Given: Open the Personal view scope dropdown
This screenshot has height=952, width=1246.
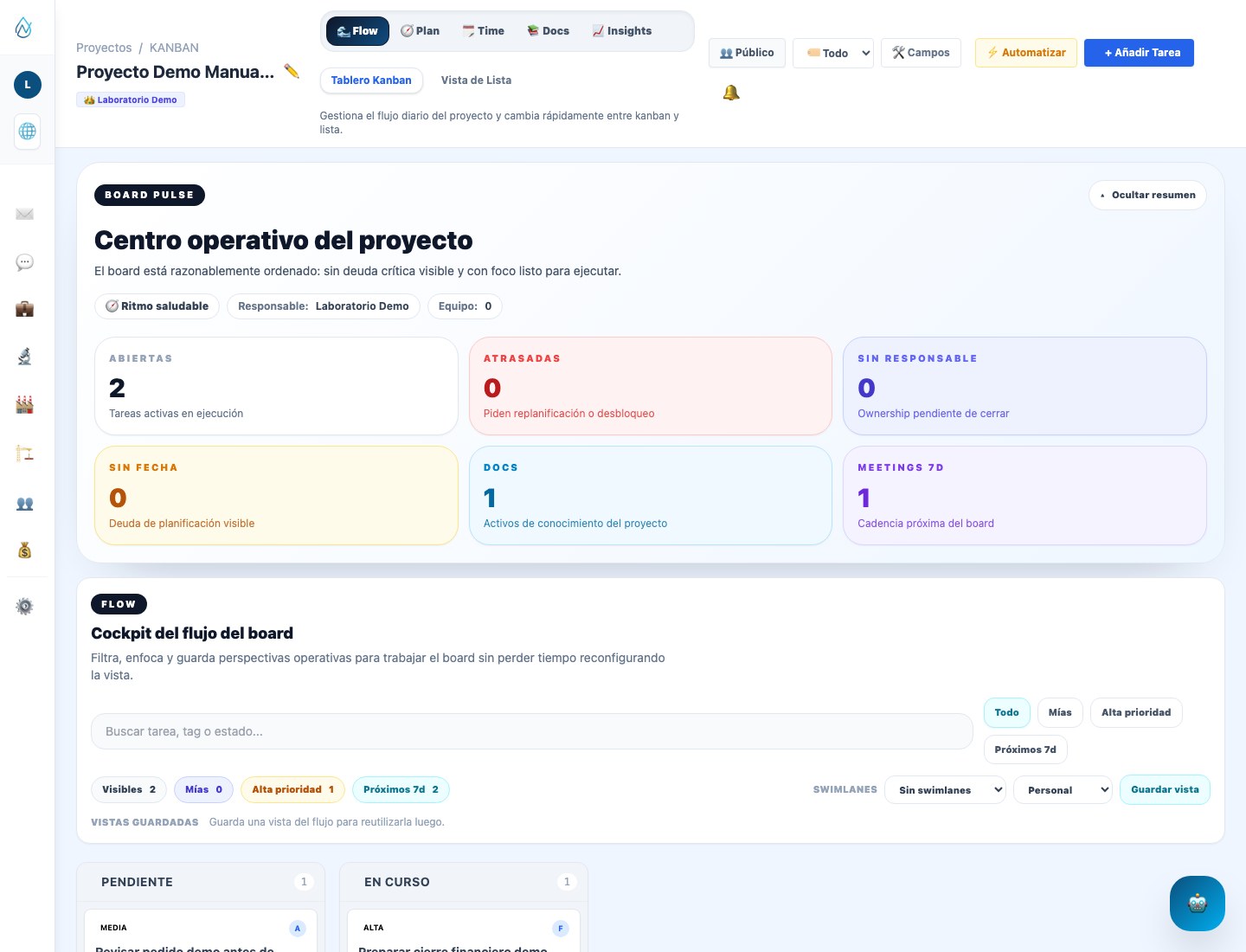Looking at the screenshot, I should click(1063, 790).
